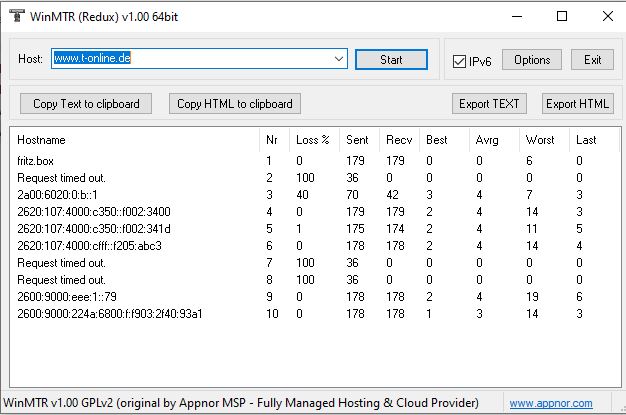Click Recv value 174 for hop 5
The image size is (626, 415).
pos(395,229)
